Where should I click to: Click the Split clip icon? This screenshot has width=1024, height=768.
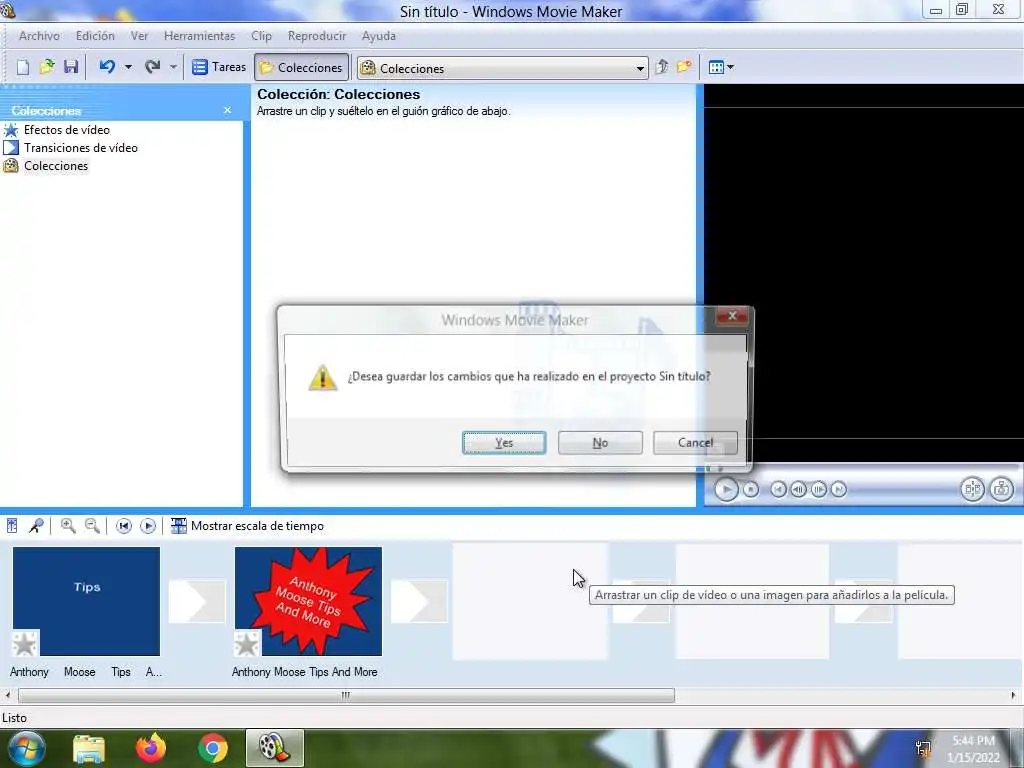[x=972, y=489]
